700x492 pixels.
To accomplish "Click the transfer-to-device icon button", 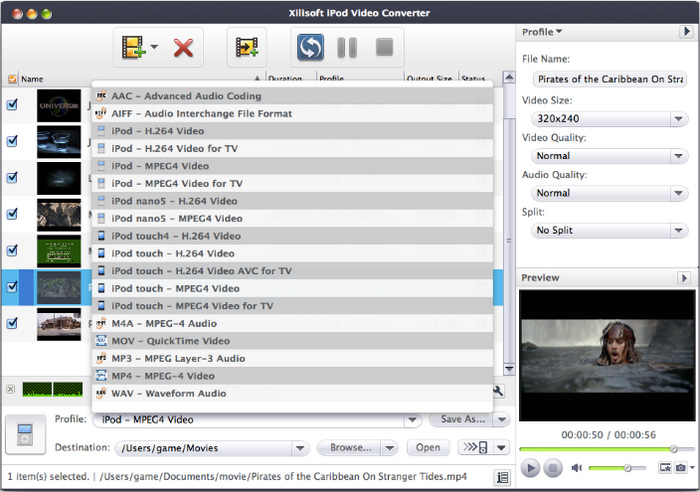I will tap(475, 447).
